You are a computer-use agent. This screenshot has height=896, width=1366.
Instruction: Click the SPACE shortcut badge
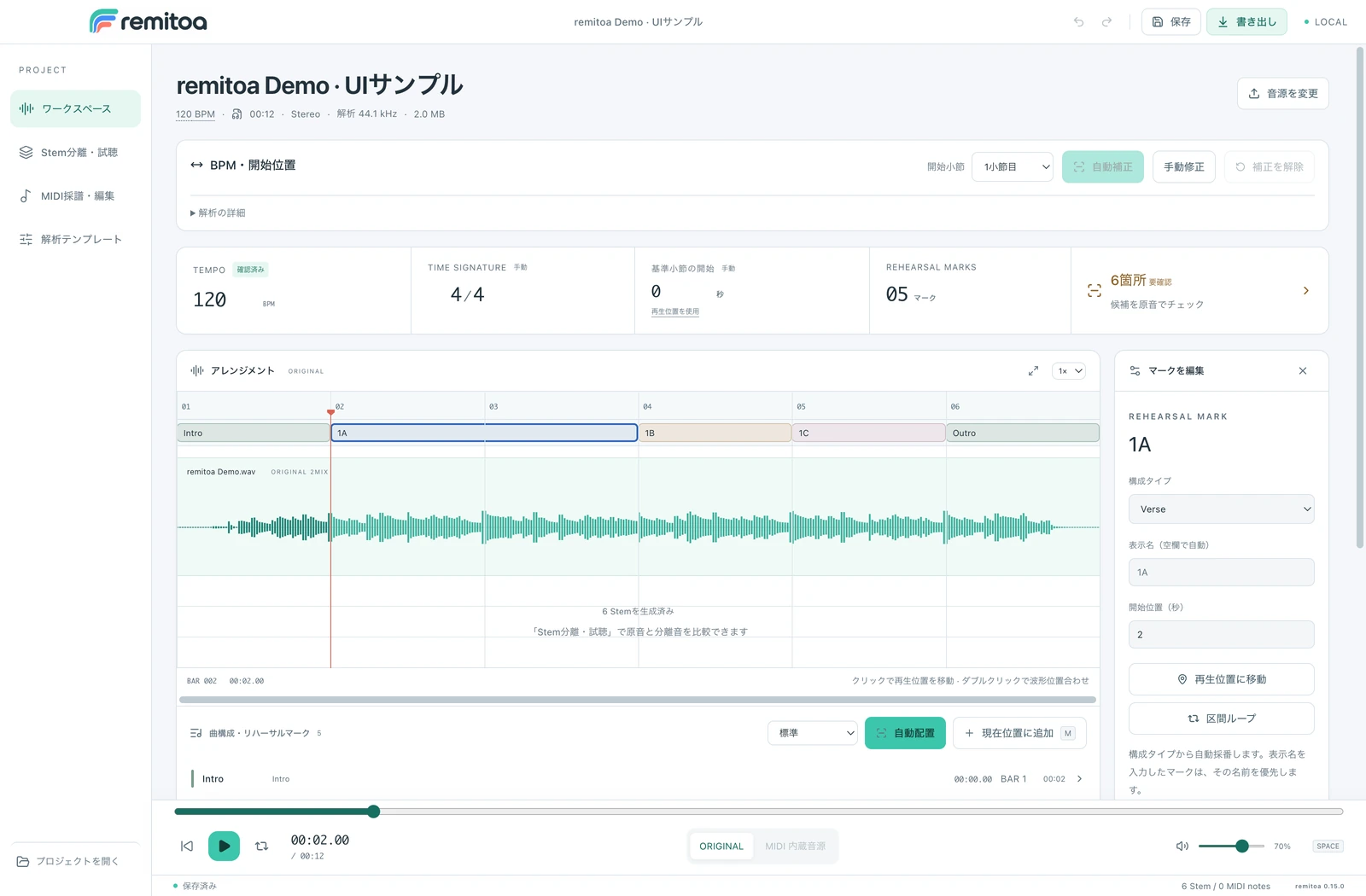pyautogui.click(x=1328, y=847)
